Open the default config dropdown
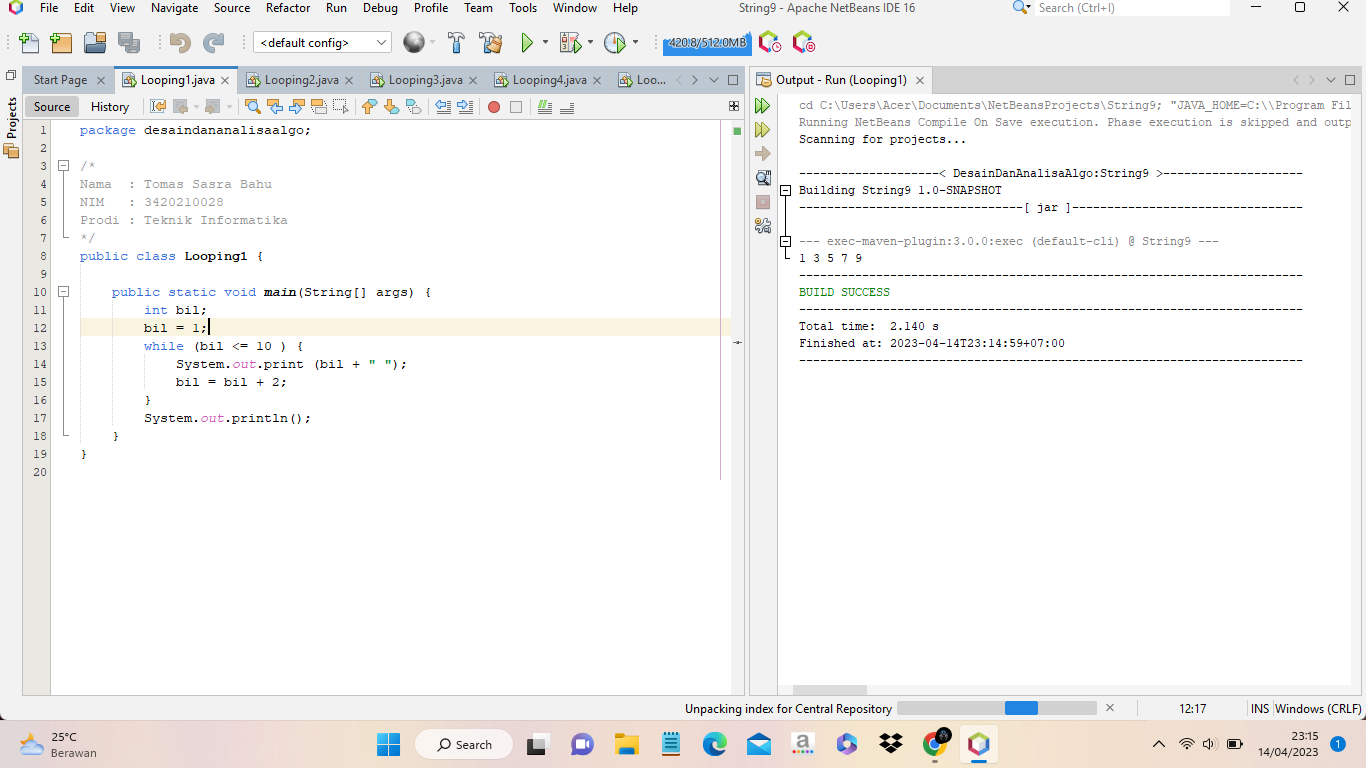 click(x=322, y=43)
